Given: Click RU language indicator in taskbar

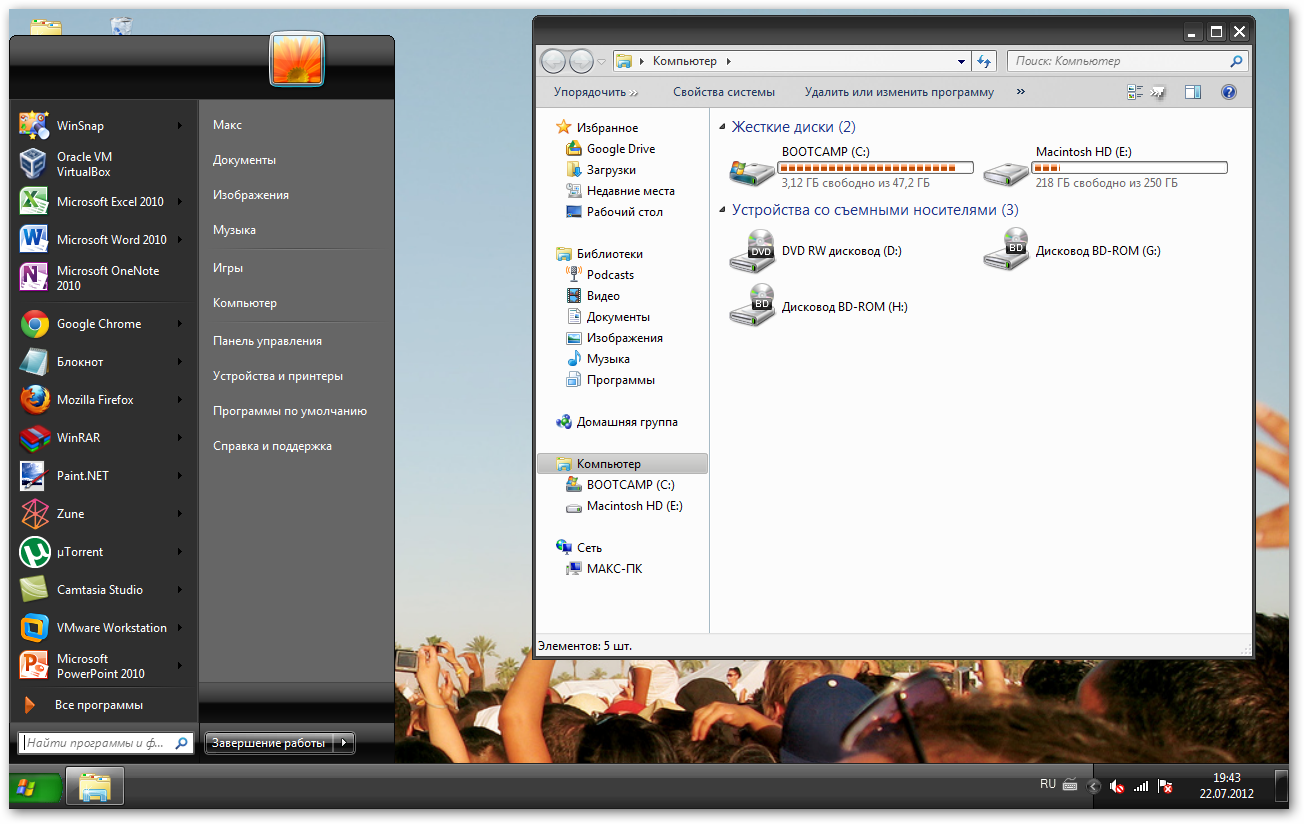Looking at the screenshot, I should [1048, 784].
